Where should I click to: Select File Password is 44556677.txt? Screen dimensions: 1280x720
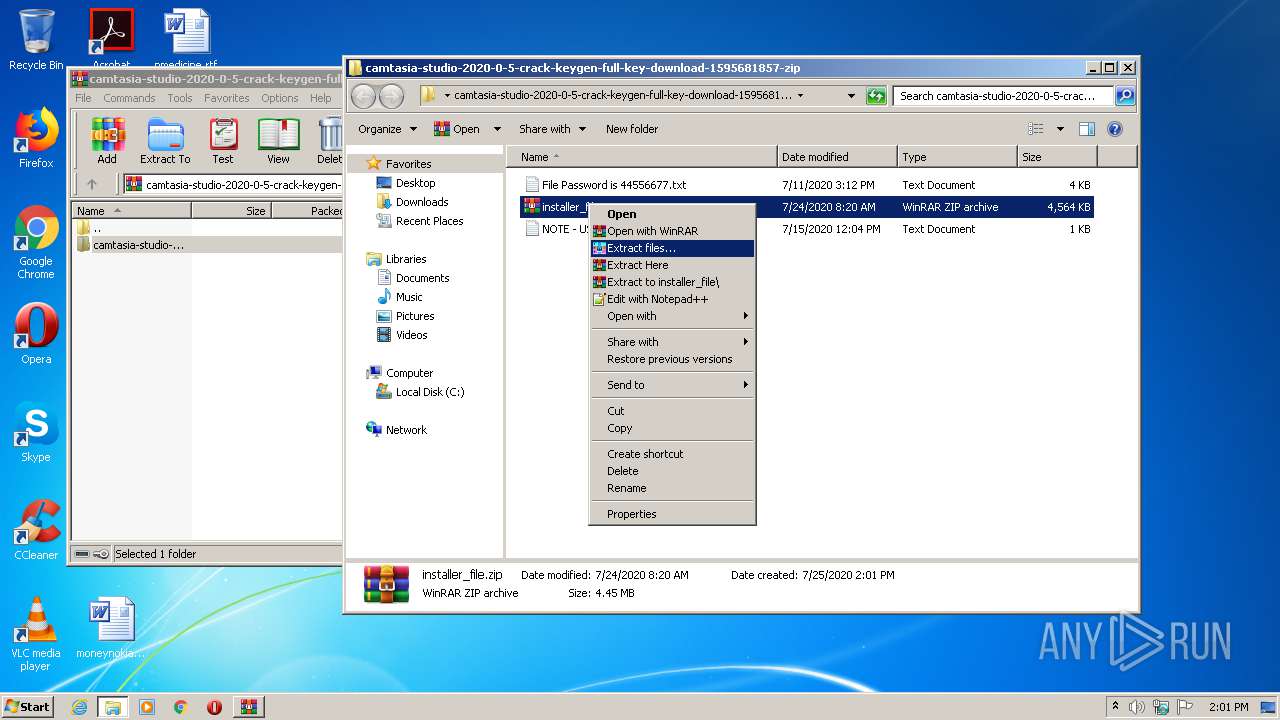[x=613, y=185]
